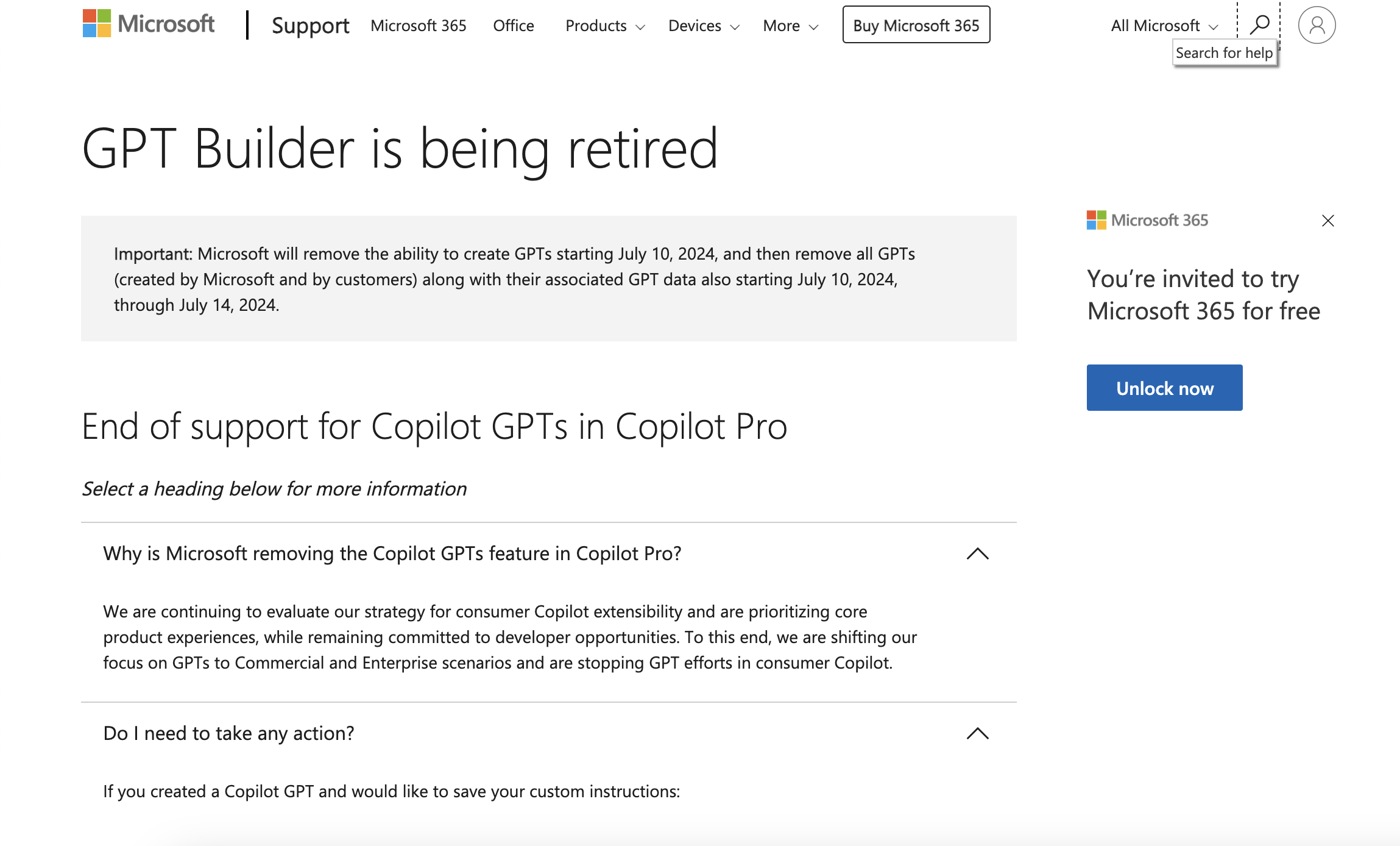
Task: Click the four-square Microsoft logo squares
Action: [96, 24]
